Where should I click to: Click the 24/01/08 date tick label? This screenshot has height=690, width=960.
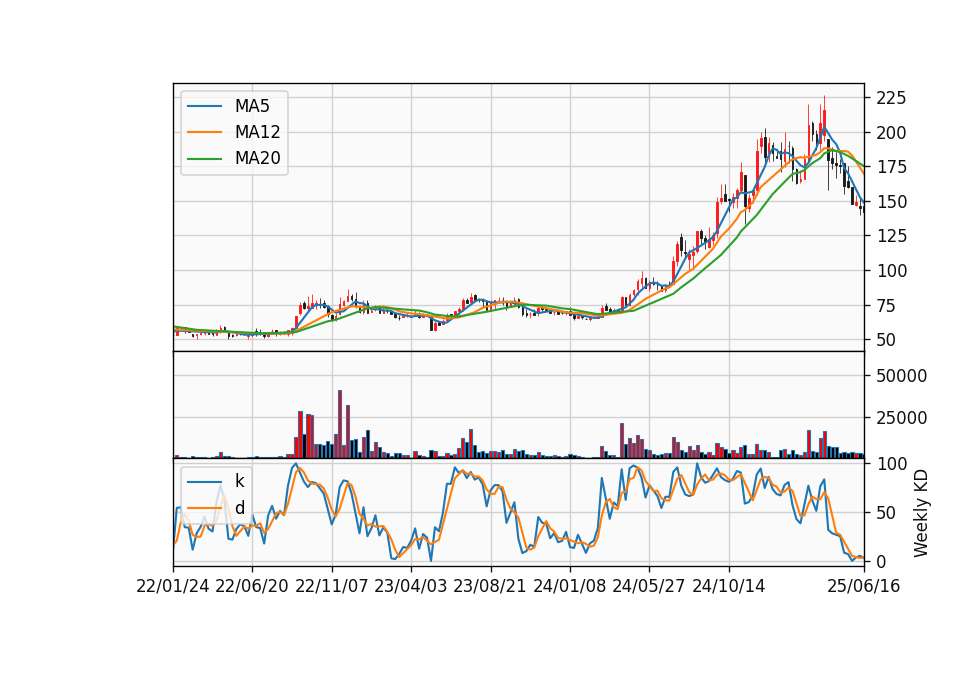pyautogui.click(x=569, y=586)
